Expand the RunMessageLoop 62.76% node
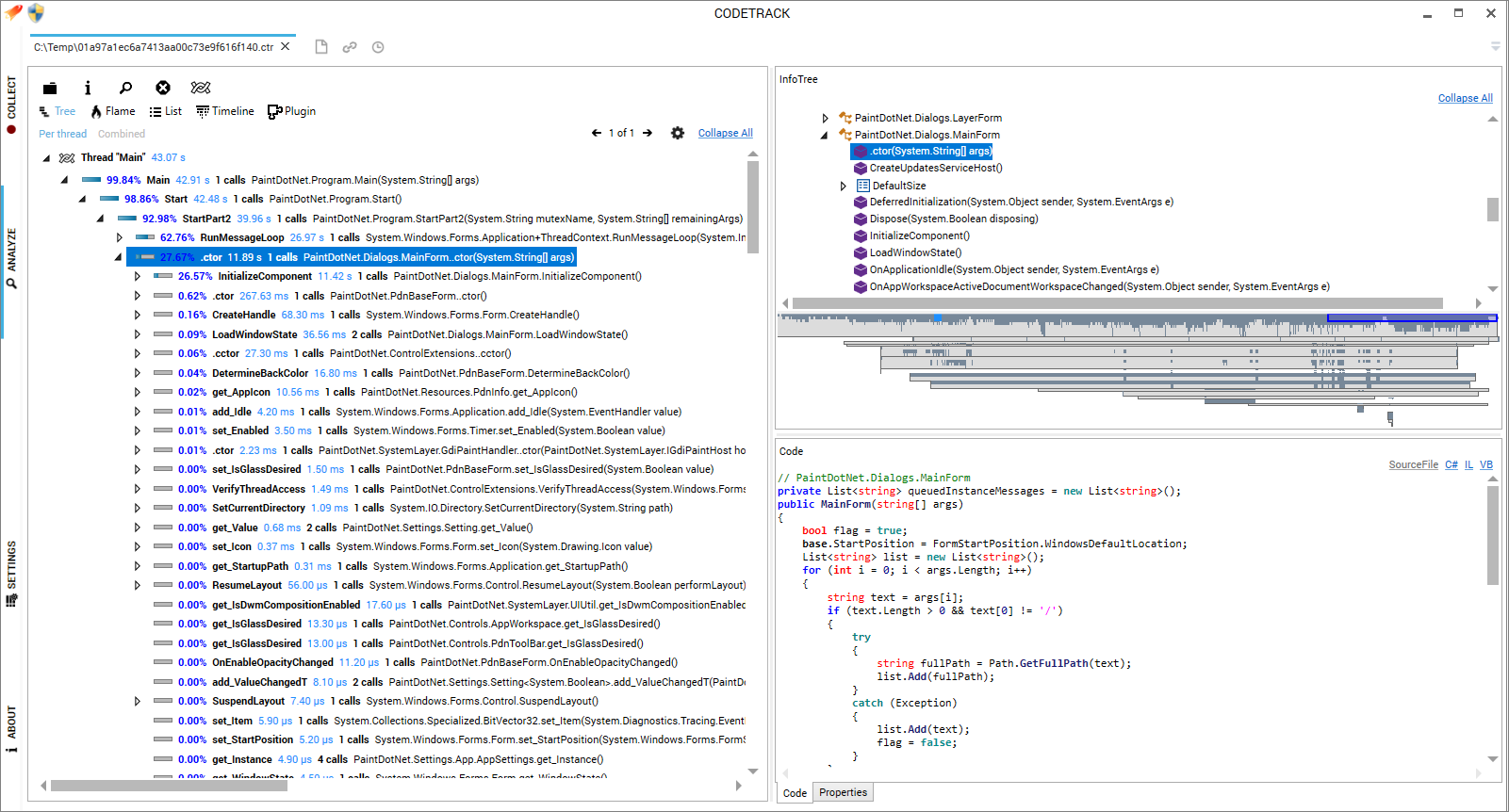This screenshot has height=812, width=1509. (119, 237)
